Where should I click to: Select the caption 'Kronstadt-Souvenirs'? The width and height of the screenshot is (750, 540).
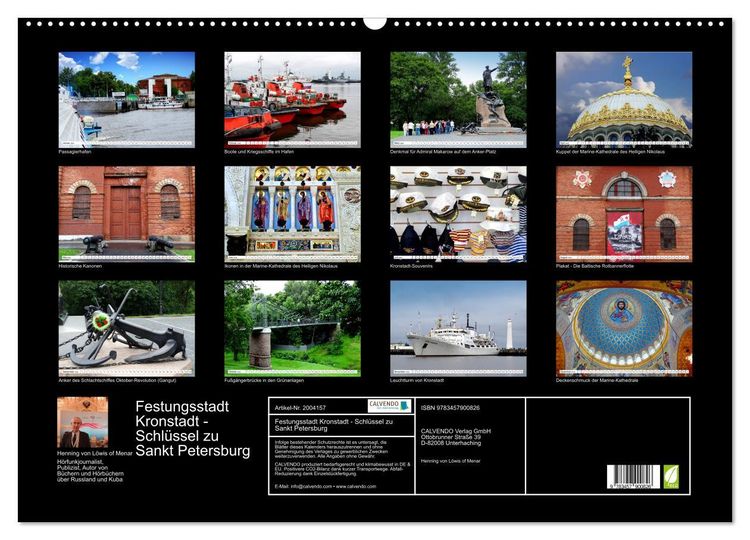[x=411, y=266]
